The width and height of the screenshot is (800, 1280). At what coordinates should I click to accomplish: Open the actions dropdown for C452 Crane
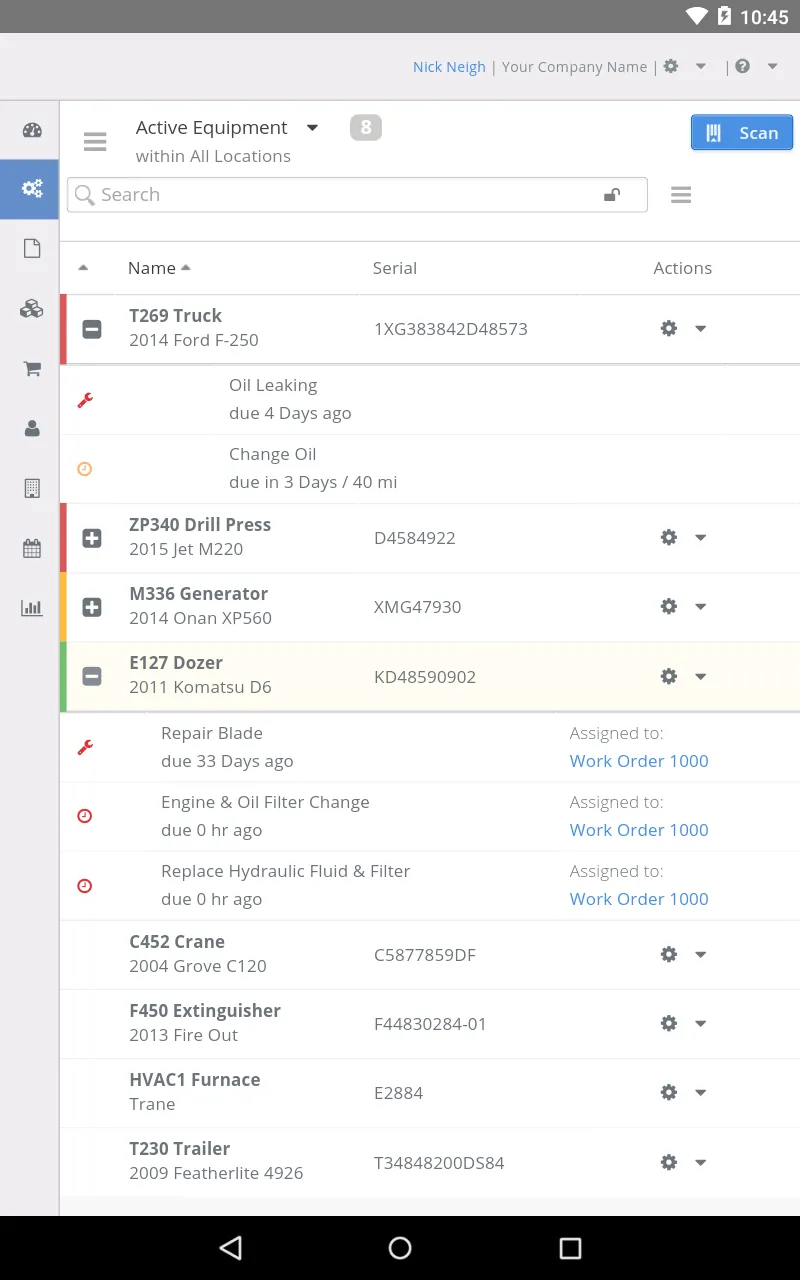pyautogui.click(x=700, y=954)
